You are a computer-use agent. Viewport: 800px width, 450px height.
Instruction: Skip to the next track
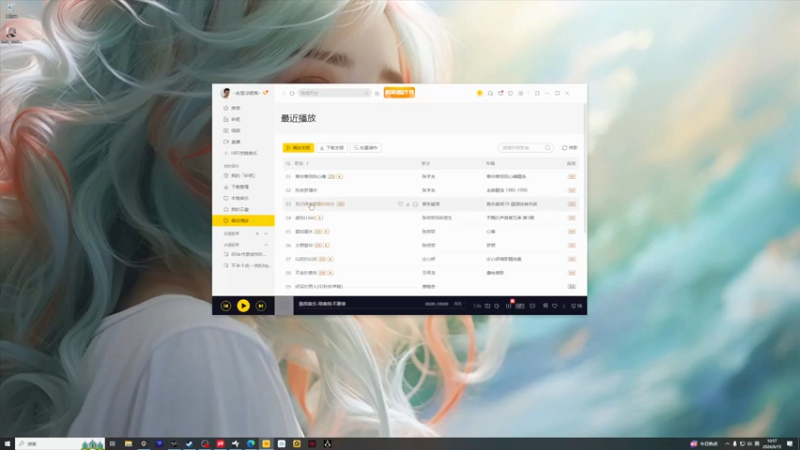coord(261,306)
